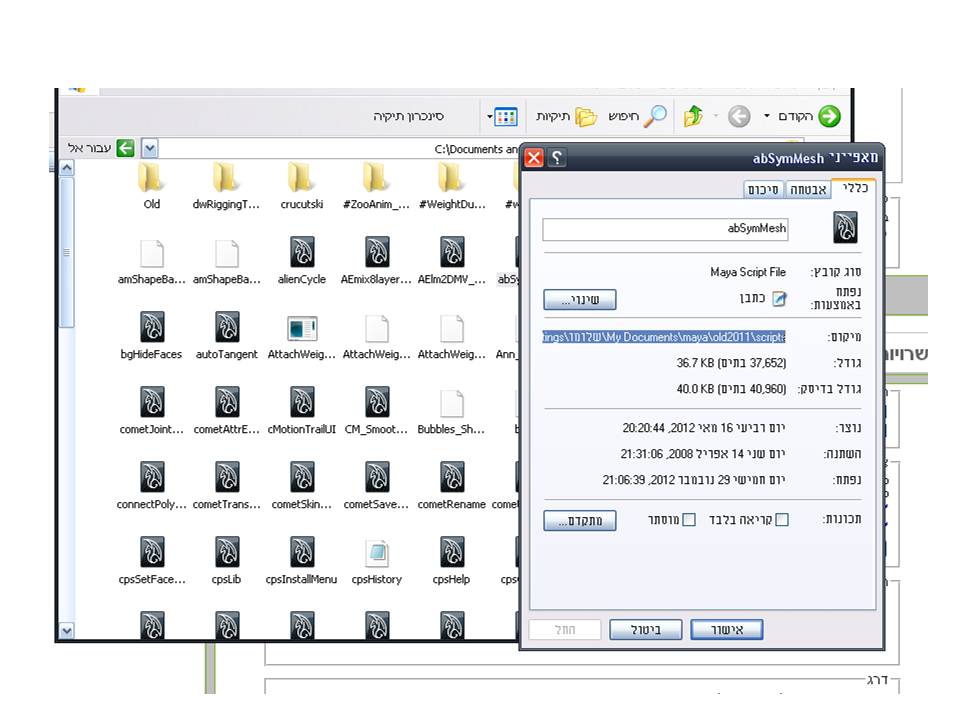Open the #WeightDu... folder
This screenshot has width=960, height=720.
(x=451, y=178)
